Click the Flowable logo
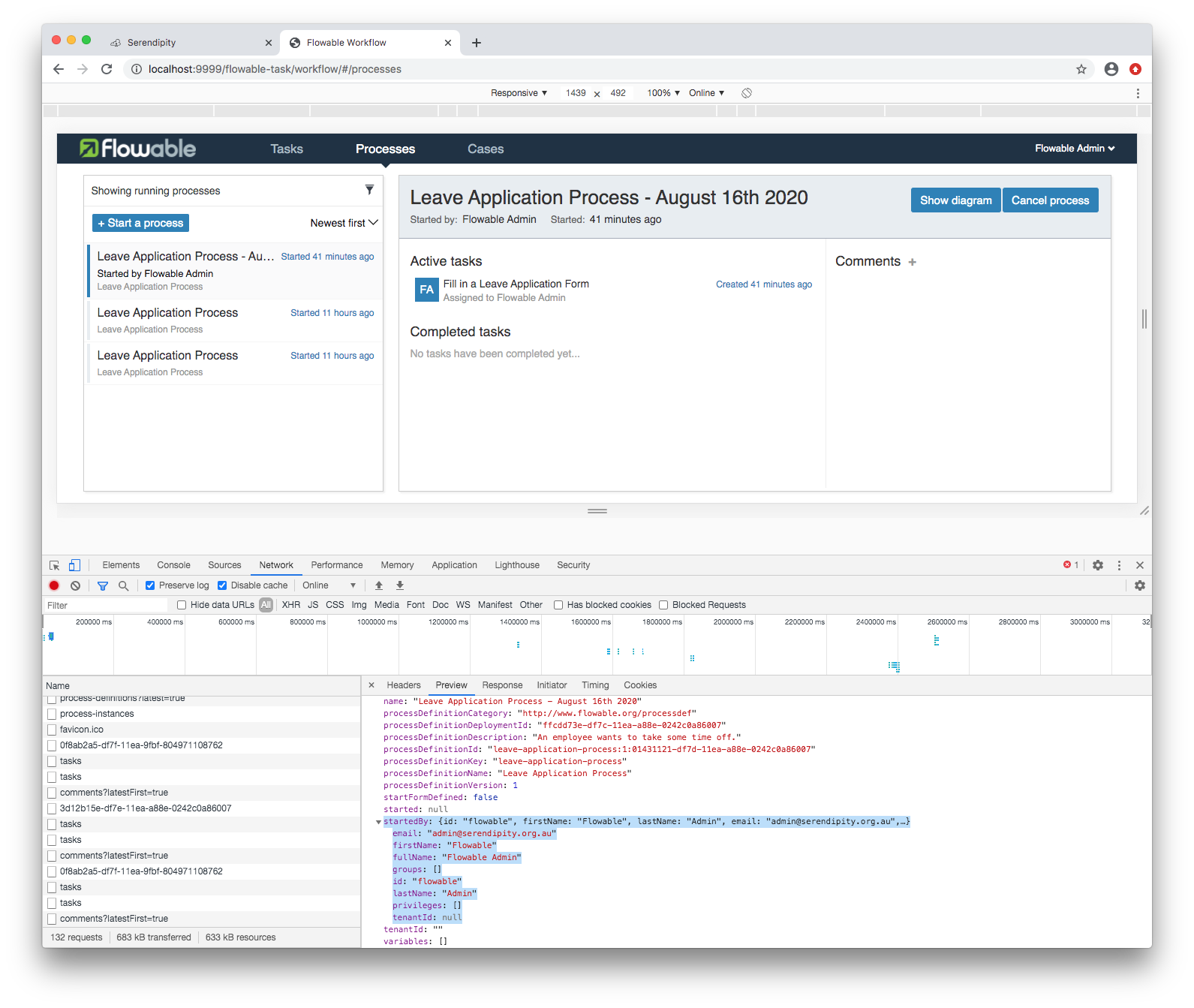Viewport: 1194px width, 1008px height. pyautogui.click(x=138, y=149)
